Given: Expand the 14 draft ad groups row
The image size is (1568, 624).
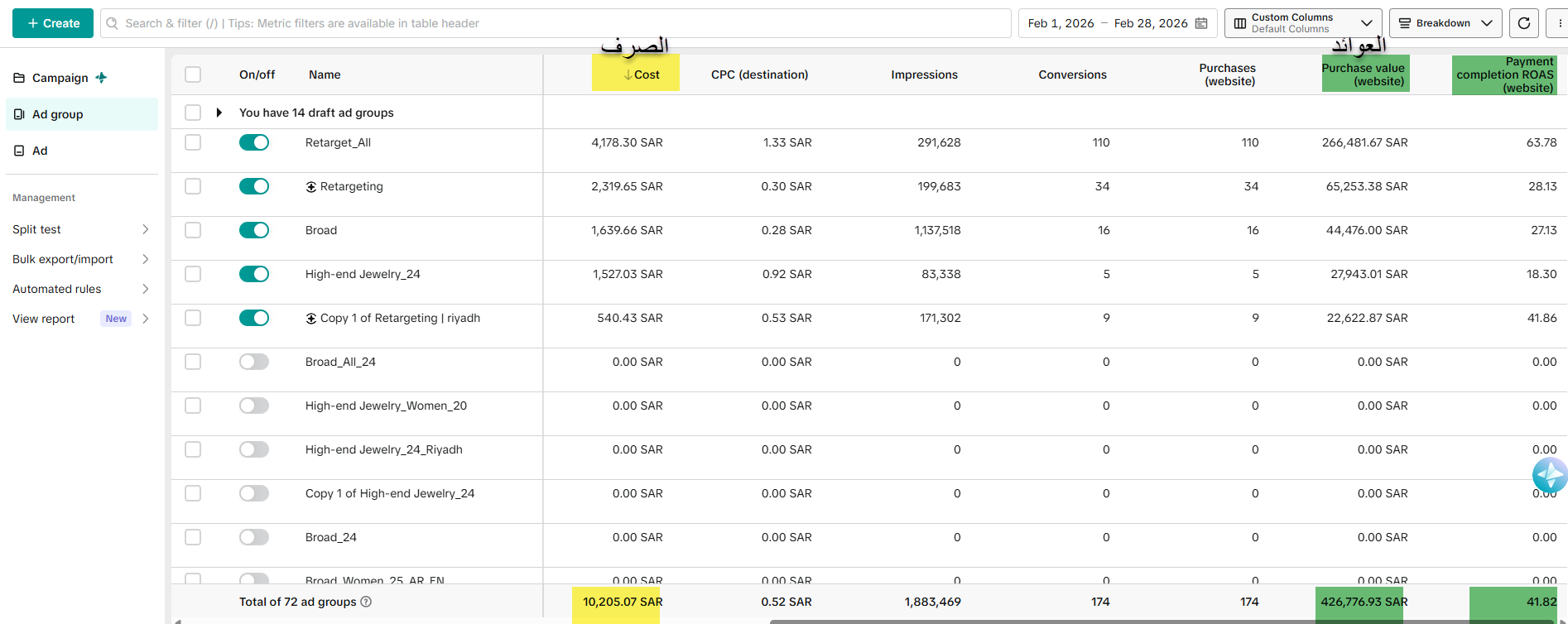Looking at the screenshot, I should click(219, 113).
